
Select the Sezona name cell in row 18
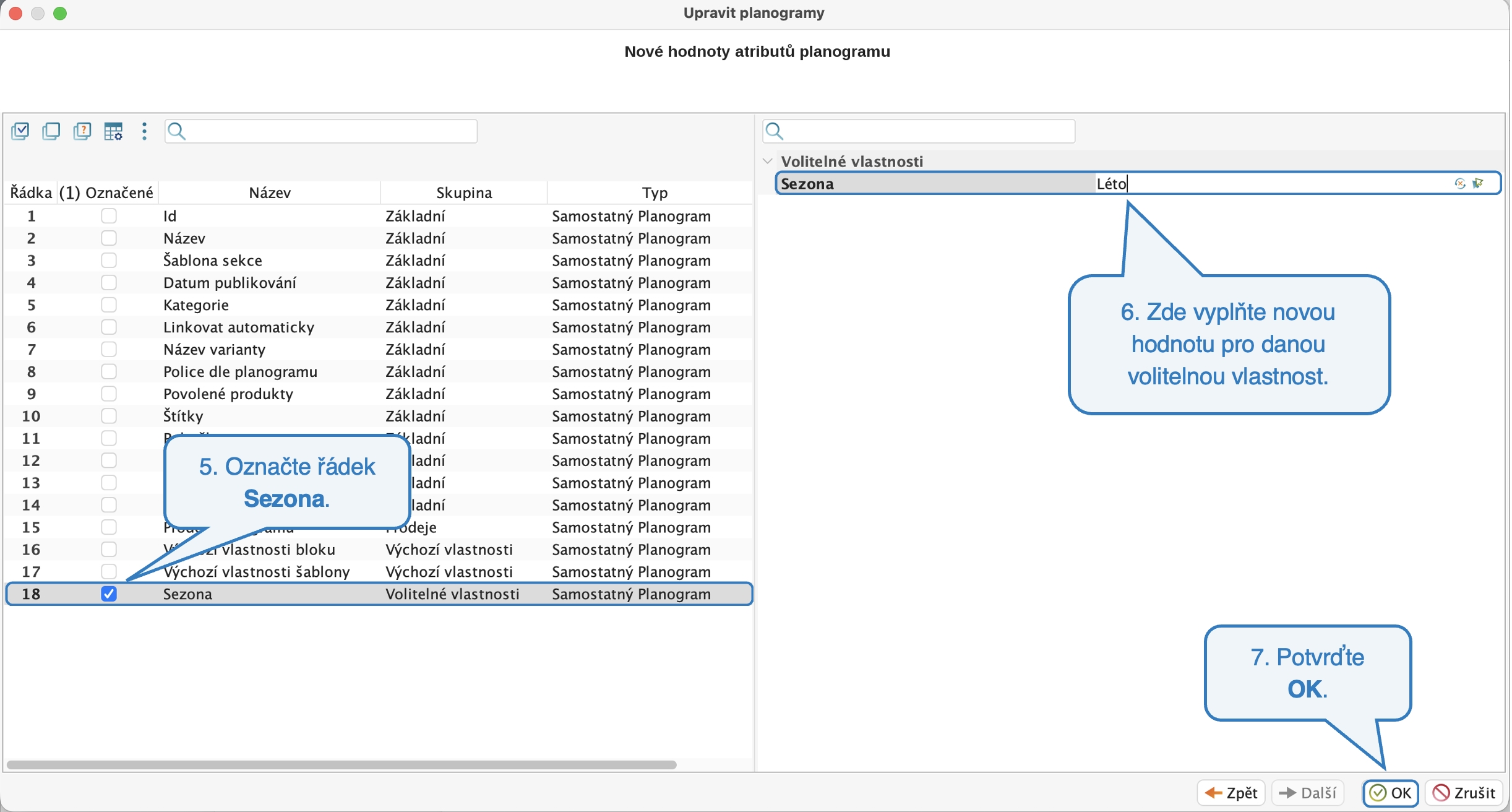(187, 594)
